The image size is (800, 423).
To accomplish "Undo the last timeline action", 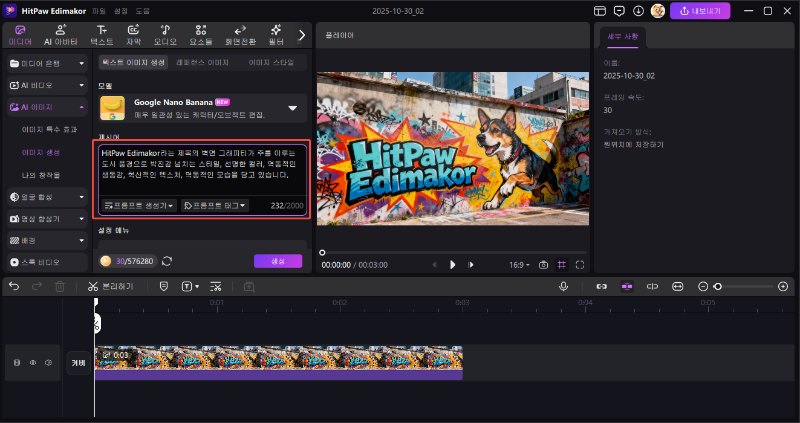I will (14, 287).
